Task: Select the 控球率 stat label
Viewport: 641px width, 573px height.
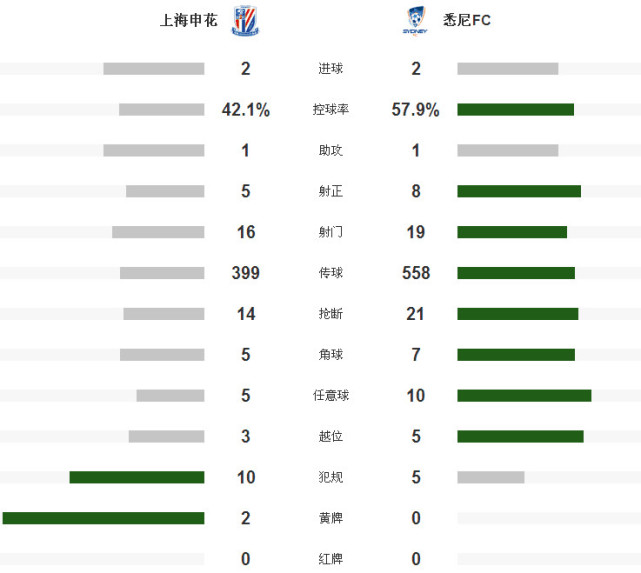Action: pos(330,110)
